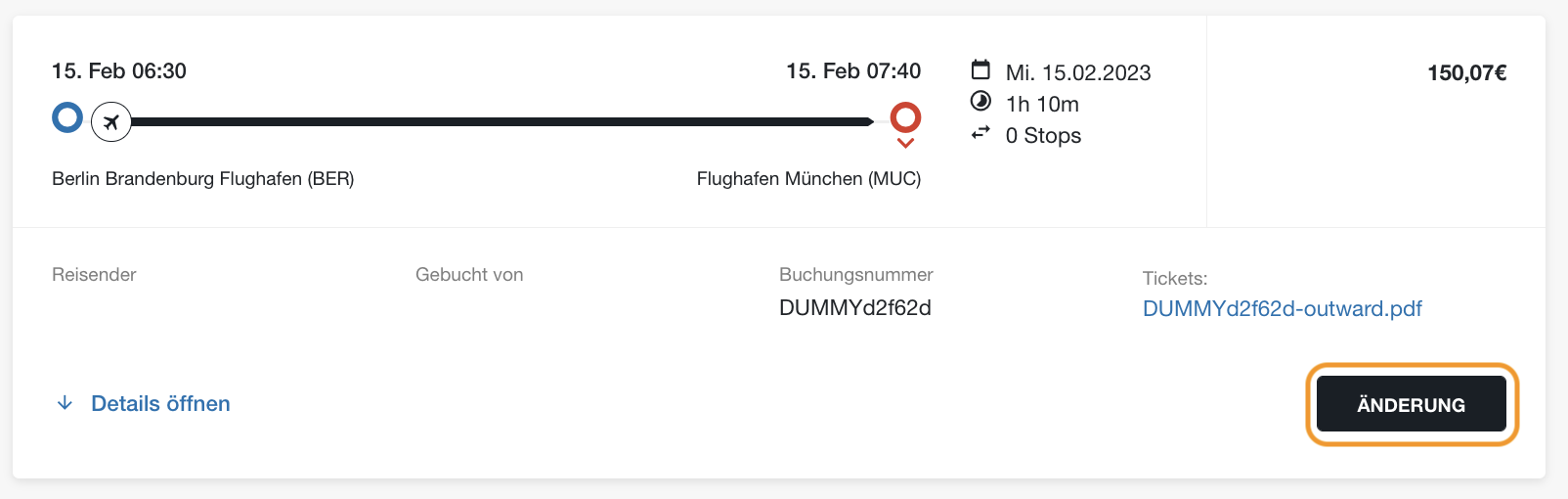Click the airplane icon on flight line
1568x499 pixels.
pos(111,121)
